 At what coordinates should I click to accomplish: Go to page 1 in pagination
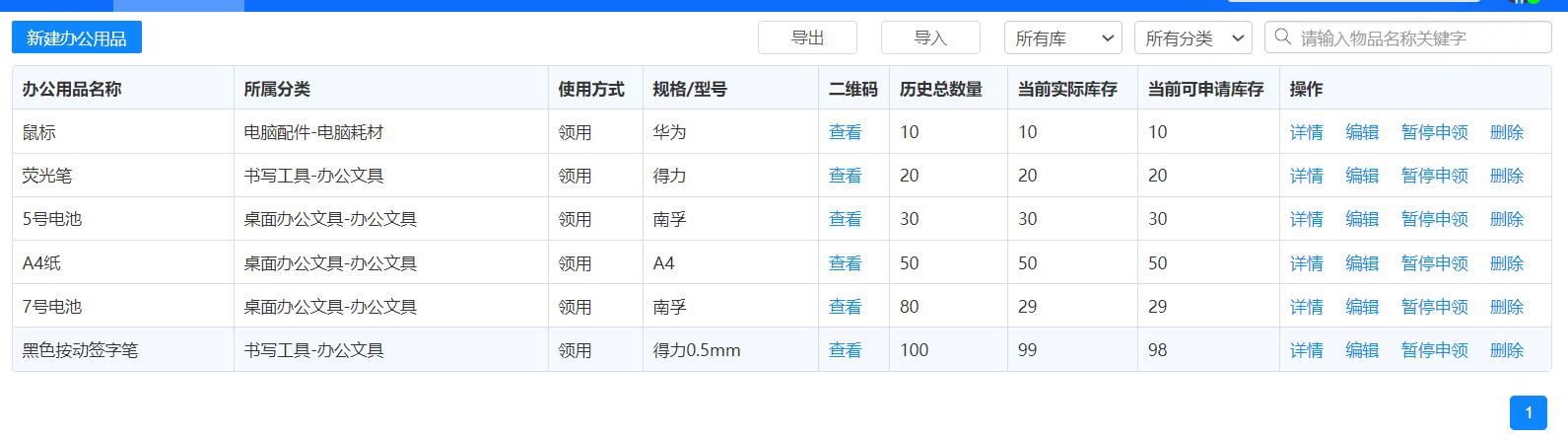pyautogui.click(x=1528, y=412)
